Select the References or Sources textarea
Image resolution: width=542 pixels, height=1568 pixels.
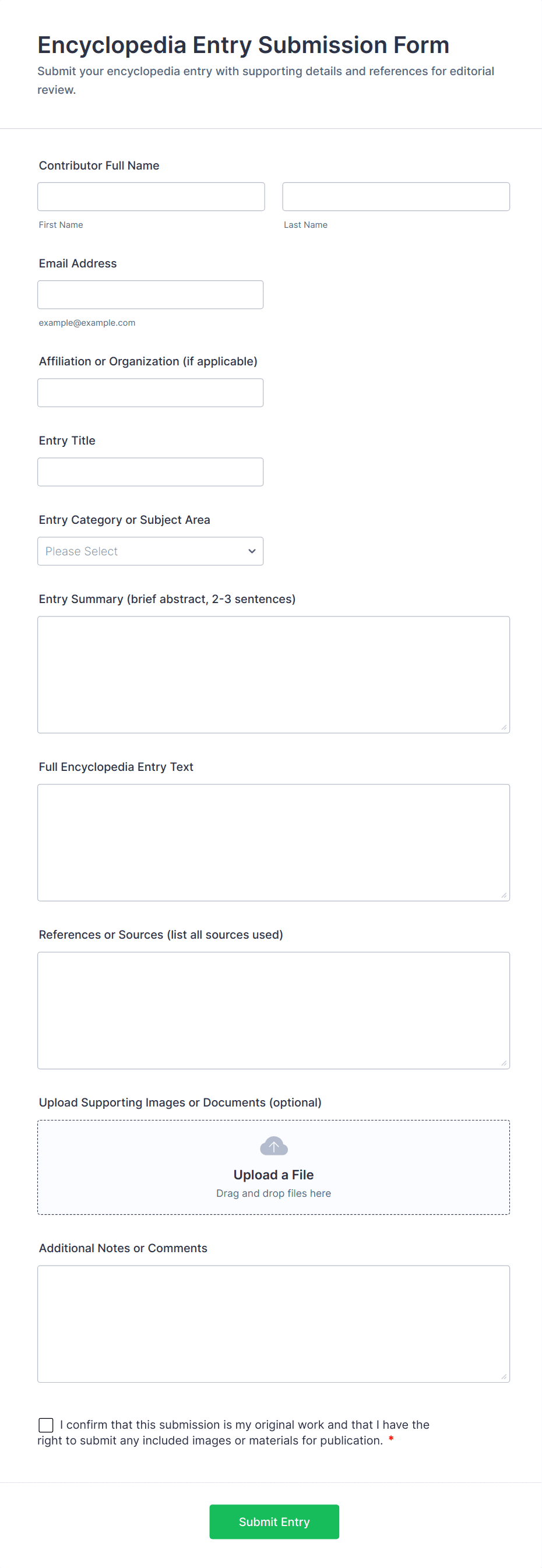point(273,1010)
